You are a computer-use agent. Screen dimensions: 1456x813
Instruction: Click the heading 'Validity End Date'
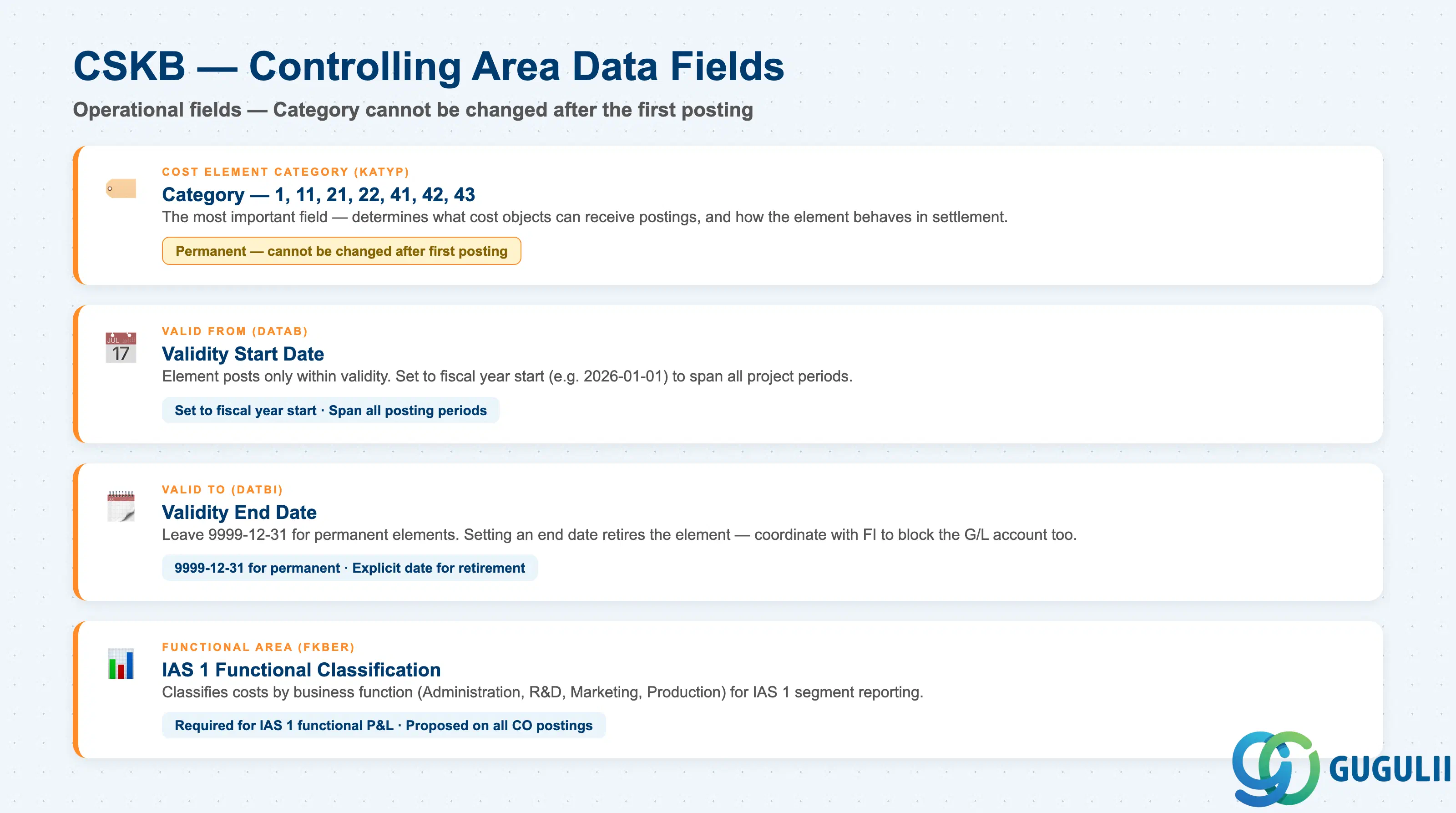pyautogui.click(x=239, y=512)
